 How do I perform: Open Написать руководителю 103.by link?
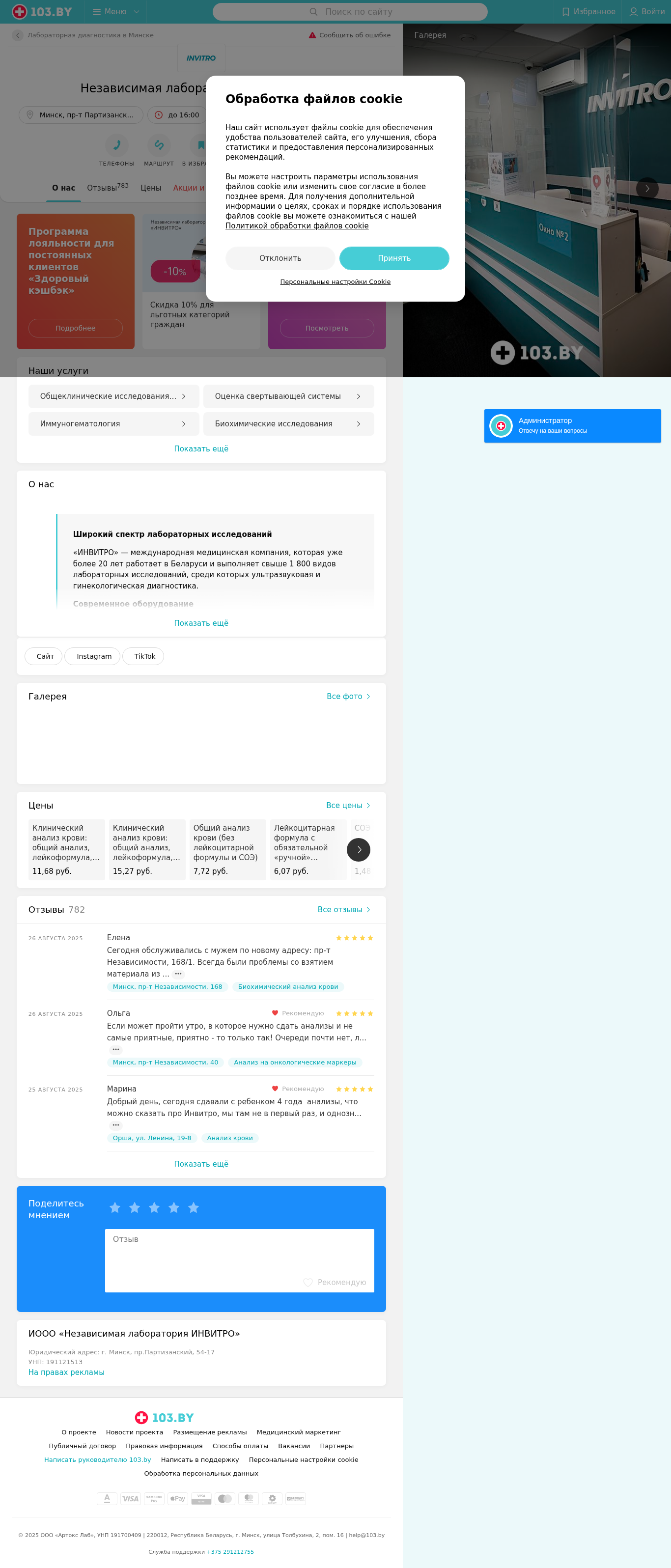point(97,1459)
